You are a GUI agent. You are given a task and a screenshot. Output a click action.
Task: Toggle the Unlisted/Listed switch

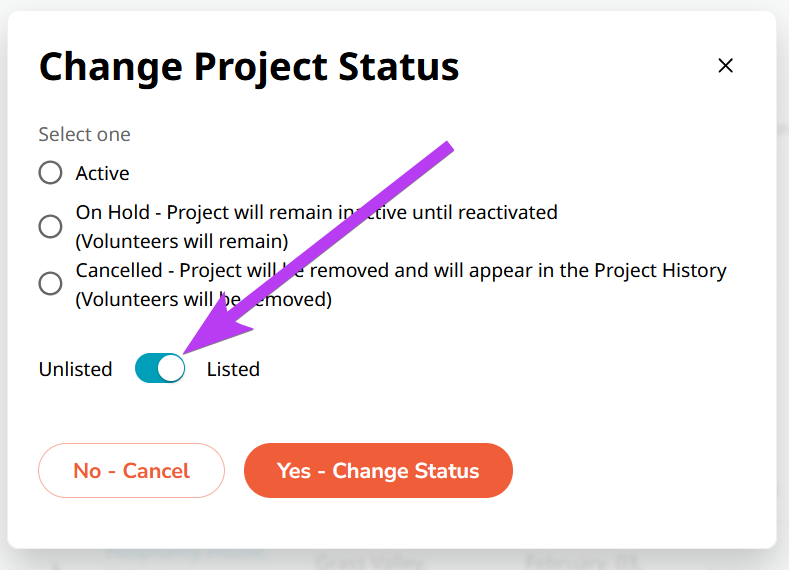pos(160,369)
